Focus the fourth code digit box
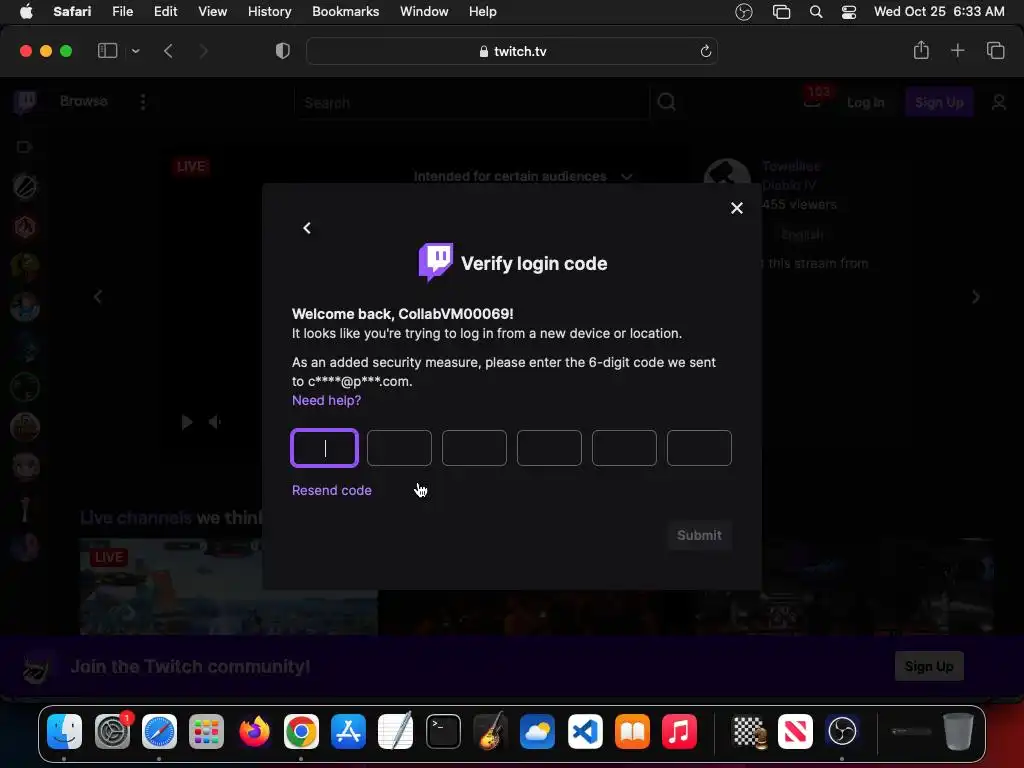Image resolution: width=1024 pixels, height=768 pixels. pyautogui.click(x=549, y=448)
